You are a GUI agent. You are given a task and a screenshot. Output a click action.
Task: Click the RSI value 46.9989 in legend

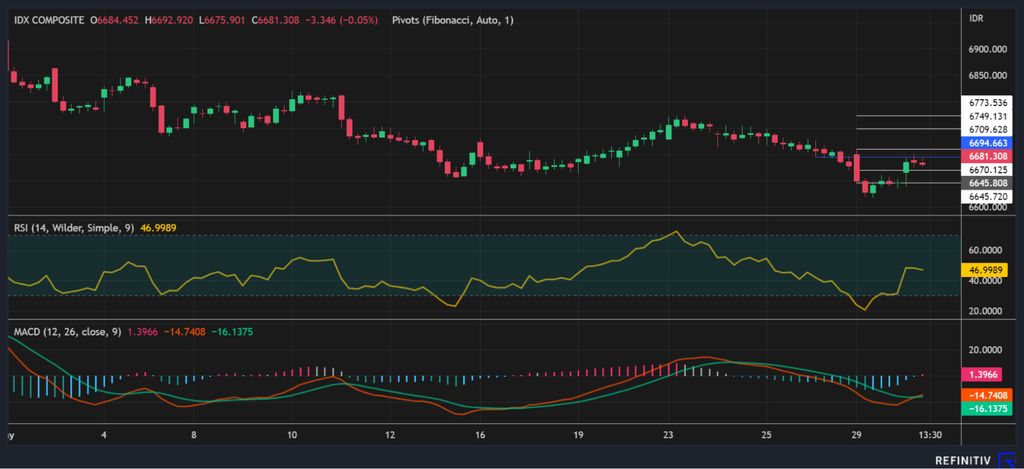click(x=158, y=227)
